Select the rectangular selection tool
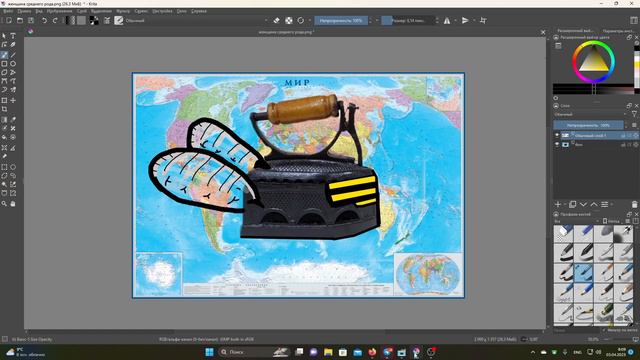The image size is (640, 360). (x=4, y=167)
